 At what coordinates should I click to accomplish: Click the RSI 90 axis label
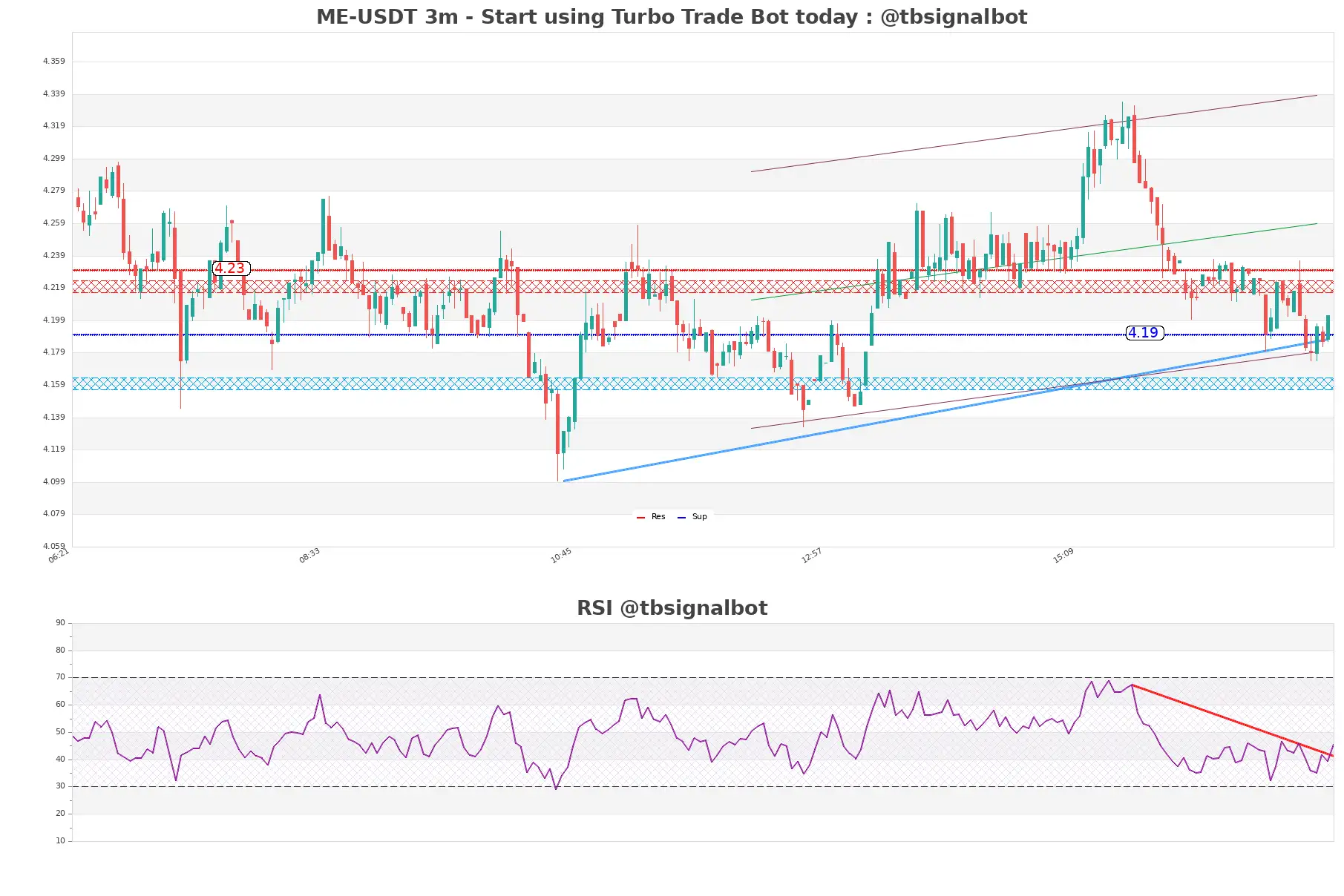[60, 622]
